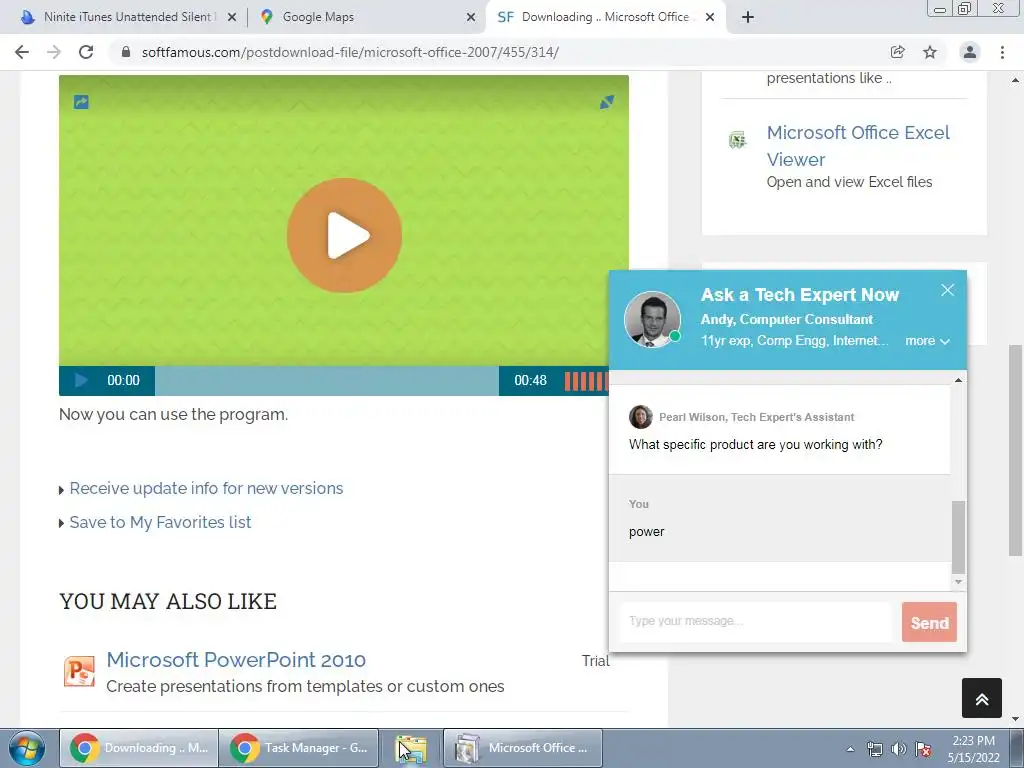Show hidden system tray icons
This screenshot has width=1024, height=768.
pos(850,749)
